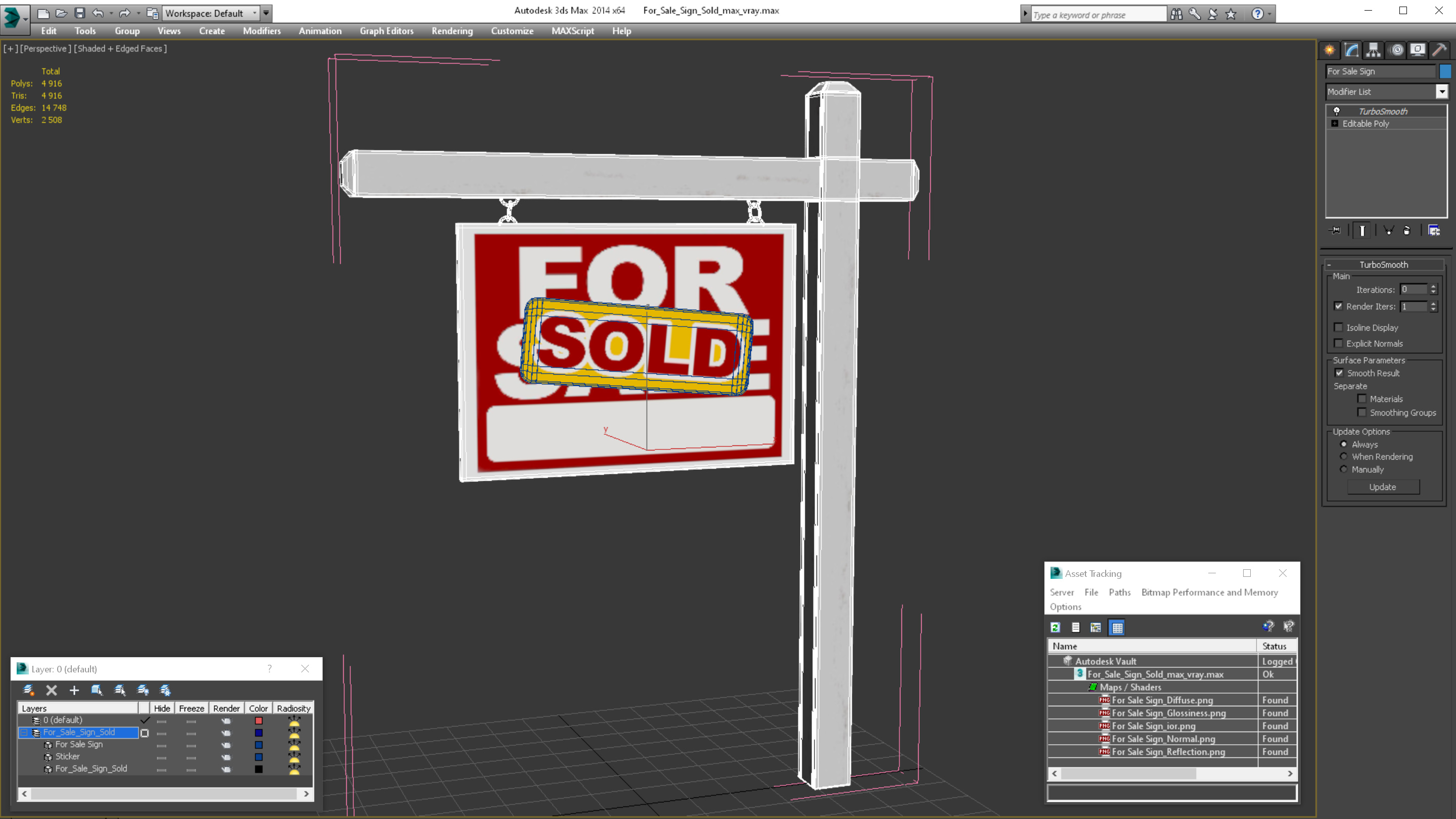Click Remove Modifier trash icon
Image resolution: width=1456 pixels, height=819 pixels.
click(x=1407, y=231)
